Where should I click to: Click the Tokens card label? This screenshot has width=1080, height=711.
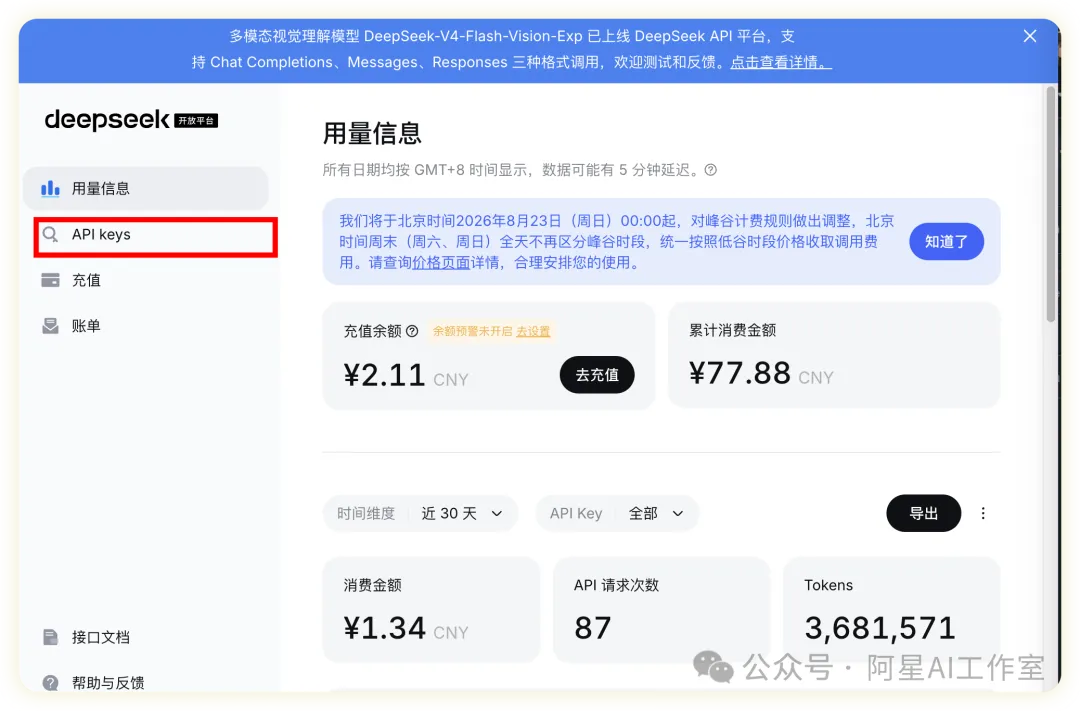click(829, 585)
